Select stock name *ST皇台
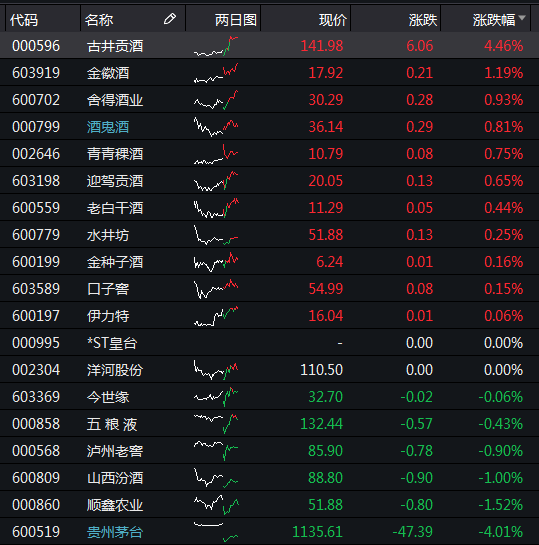Image resolution: width=539 pixels, height=545 pixels. [x=112, y=343]
